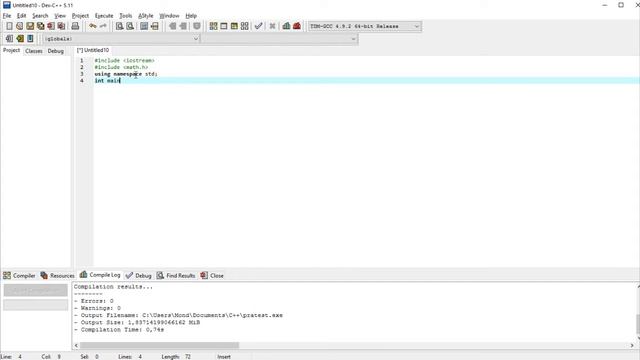Click the Toggle bookmarks icon
This screenshot has height=360, width=640.
20,39
